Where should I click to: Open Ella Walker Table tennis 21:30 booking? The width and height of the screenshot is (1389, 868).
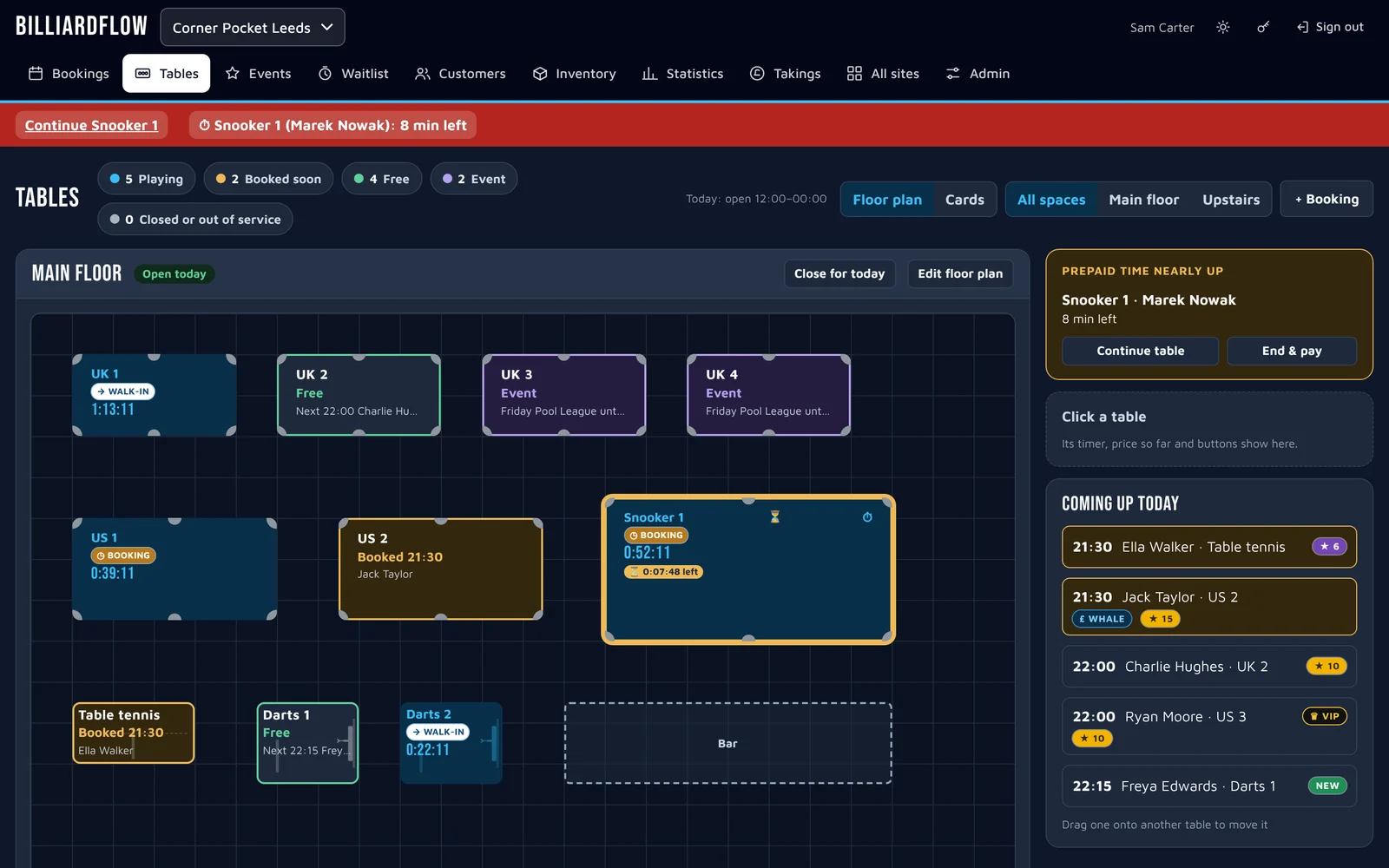pyautogui.click(x=1209, y=547)
